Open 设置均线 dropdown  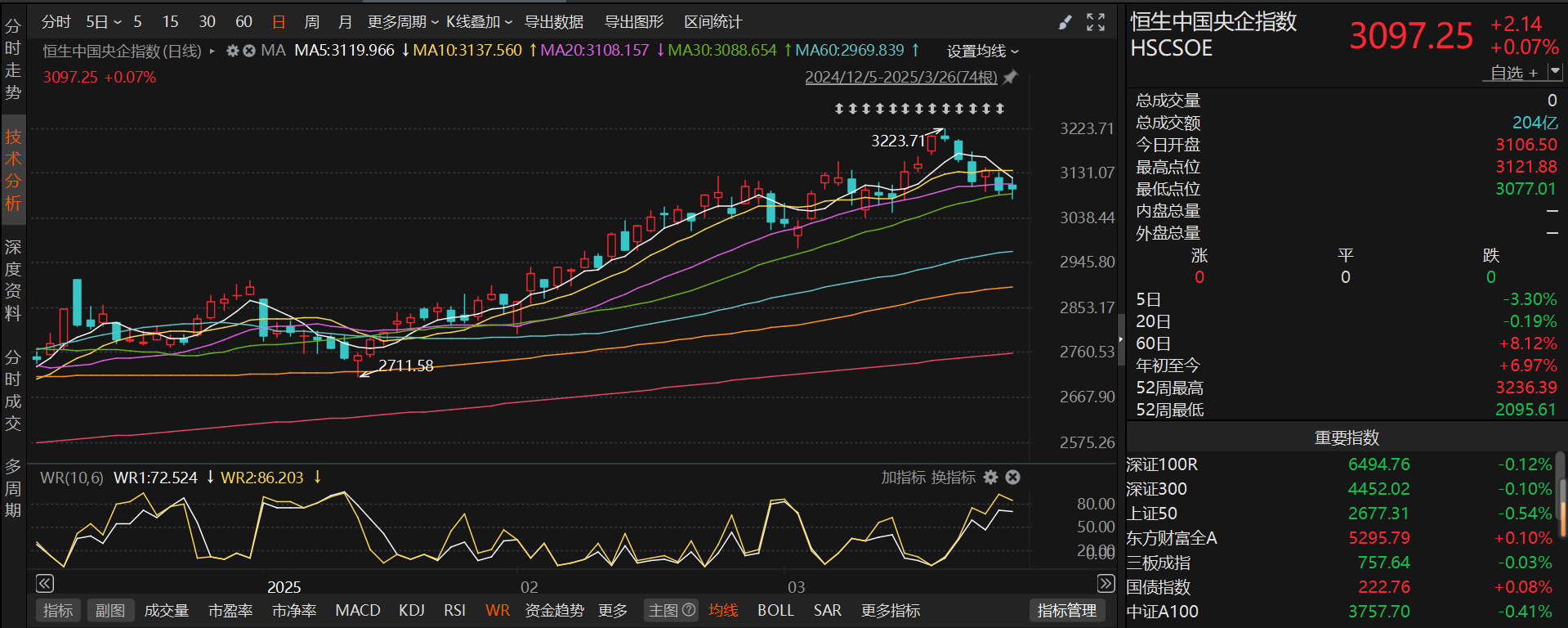tap(983, 51)
